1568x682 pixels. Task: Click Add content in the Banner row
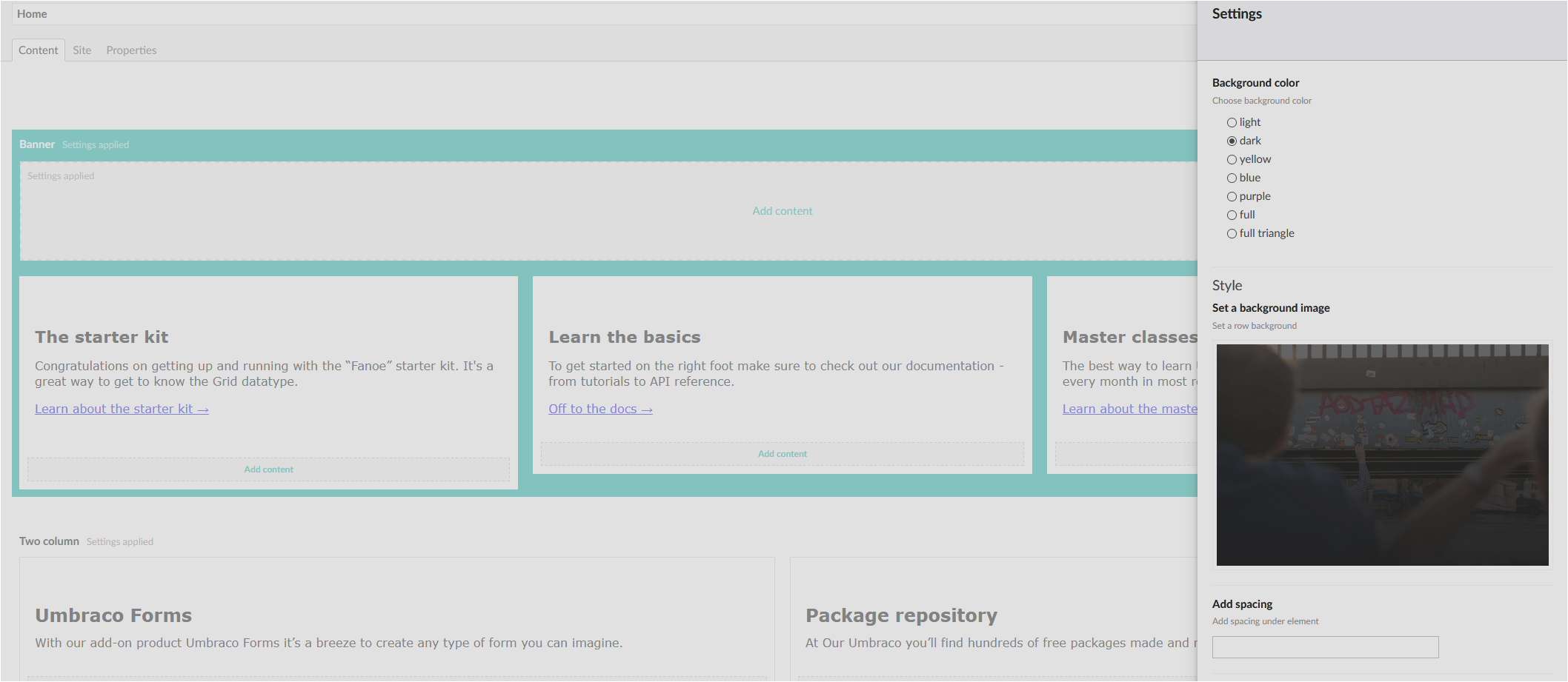click(782, 211)
